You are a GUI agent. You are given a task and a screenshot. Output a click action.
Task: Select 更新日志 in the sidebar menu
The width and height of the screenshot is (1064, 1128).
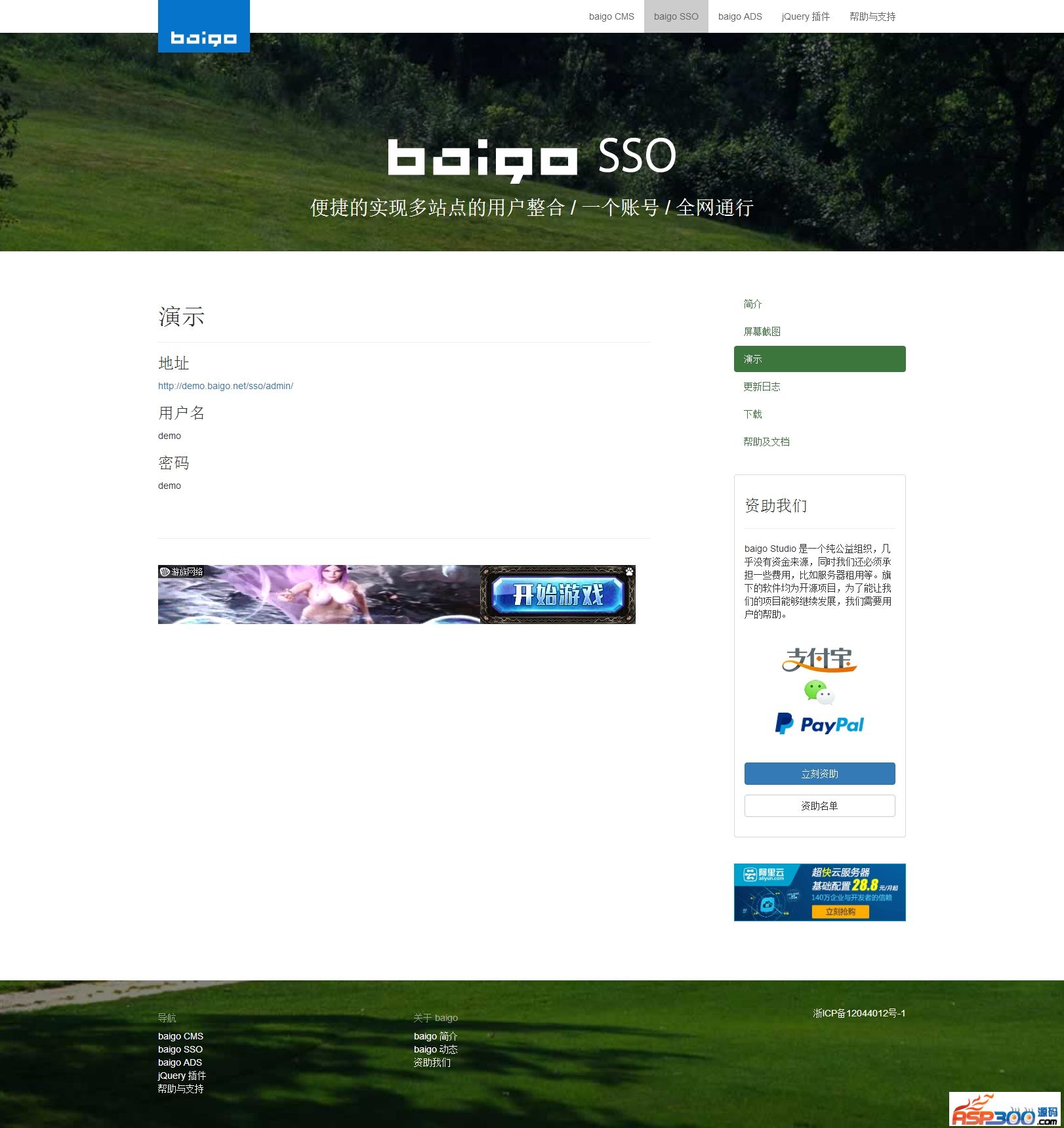pos(820,386)
